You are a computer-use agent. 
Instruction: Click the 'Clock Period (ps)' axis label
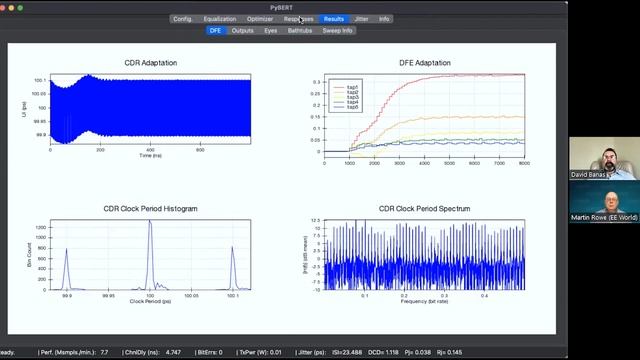coord(150,301)
